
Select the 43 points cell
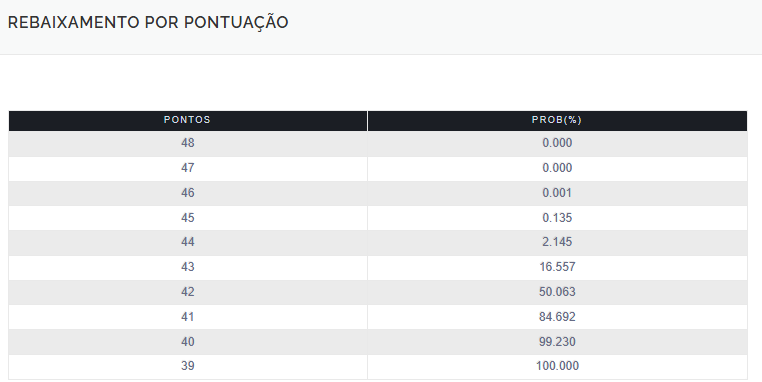pyautogui.click(x=188, y=267)
